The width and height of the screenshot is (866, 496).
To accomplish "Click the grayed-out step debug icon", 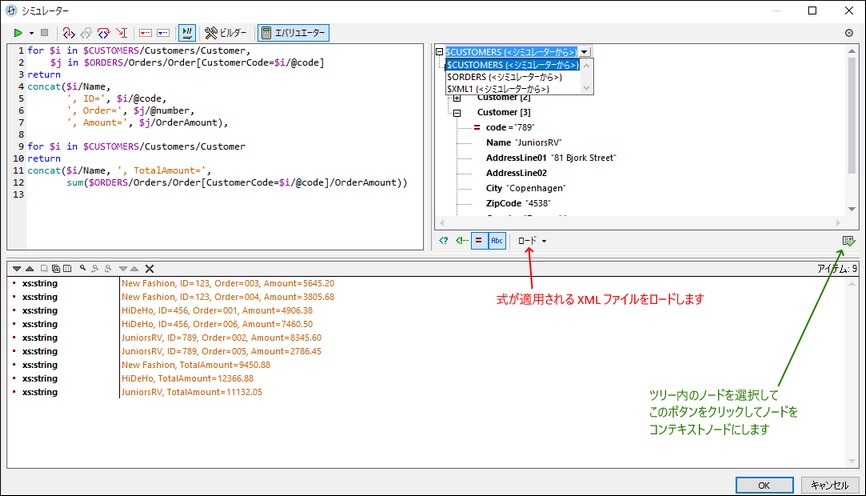I will click(86, 33).
